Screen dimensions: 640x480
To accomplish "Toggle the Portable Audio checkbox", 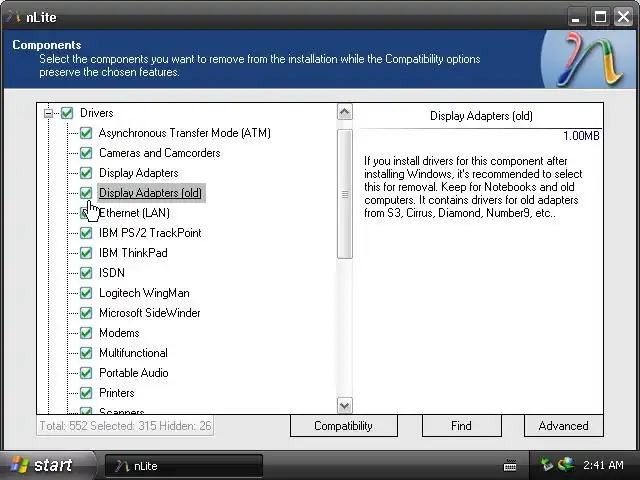I will (86, 373).
